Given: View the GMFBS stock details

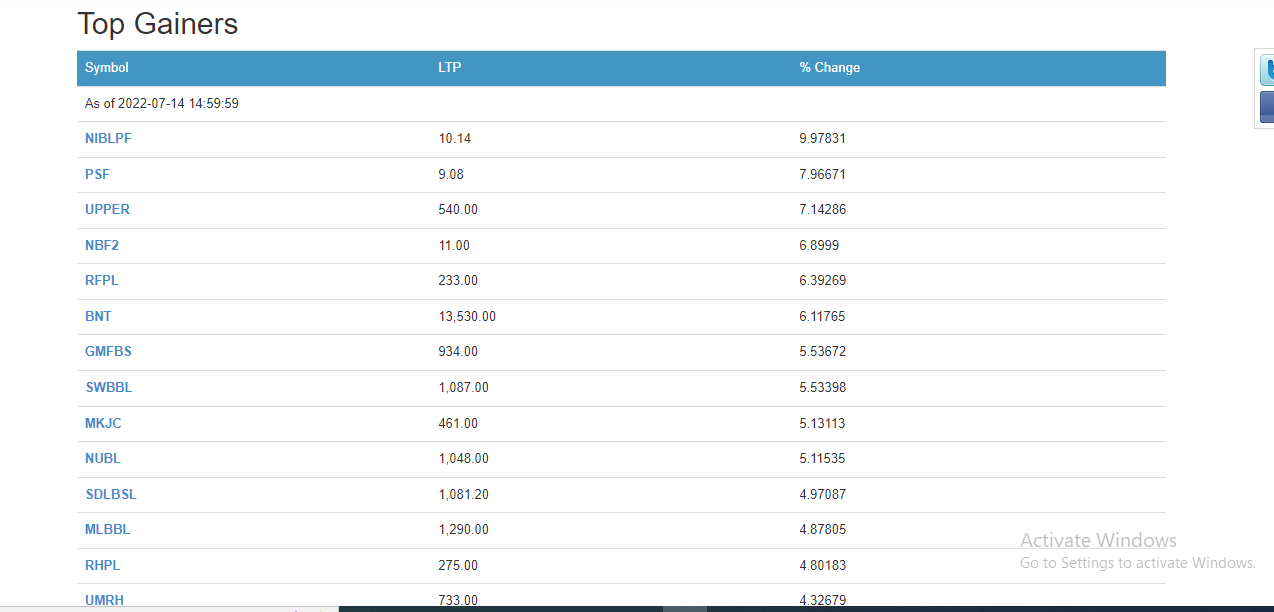Looking at the screenshot, I should [x=108, y=352].
